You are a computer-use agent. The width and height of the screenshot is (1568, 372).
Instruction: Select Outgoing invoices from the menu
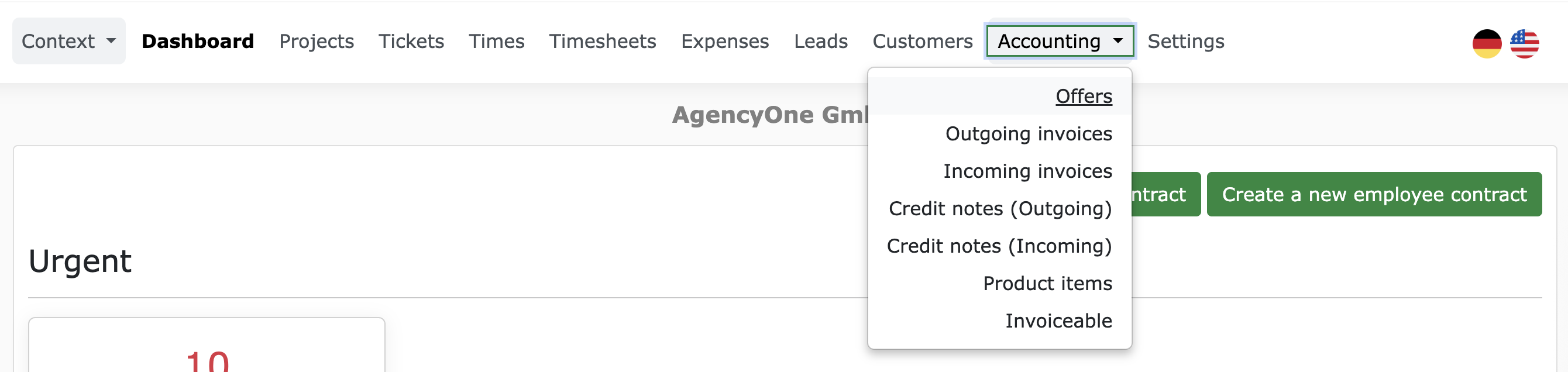click(x=1029, y=134)
